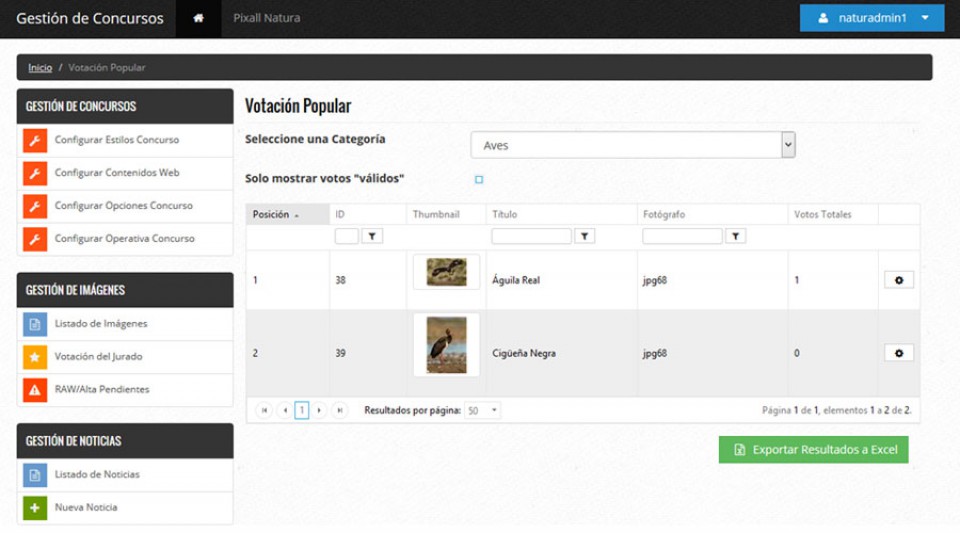
Task: Click the Título column filter icon
Action: 585,236
